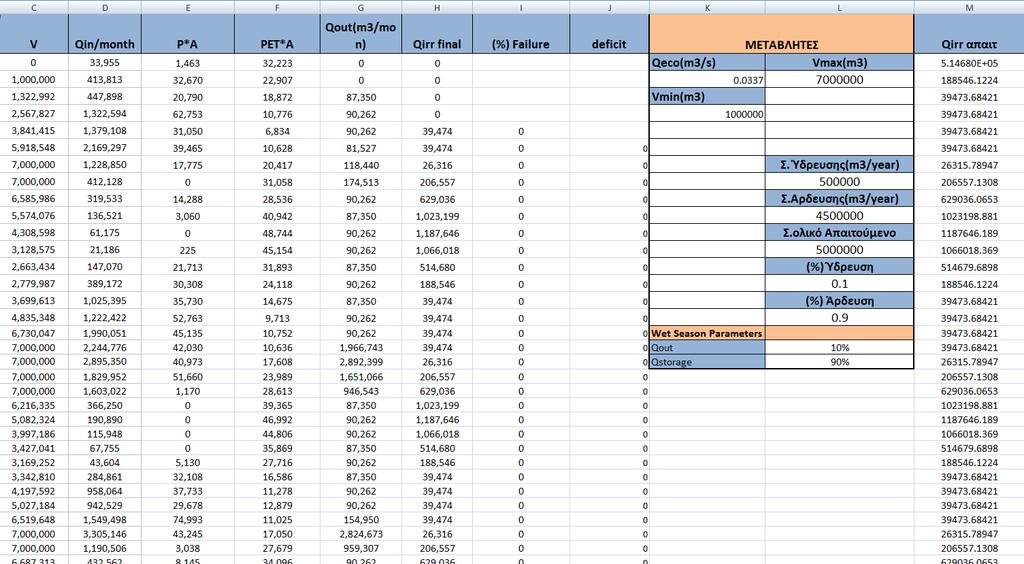The image size is (1024, 564).
Task: Click P*A cell 1,463
Action: click(x=187, y=63)
